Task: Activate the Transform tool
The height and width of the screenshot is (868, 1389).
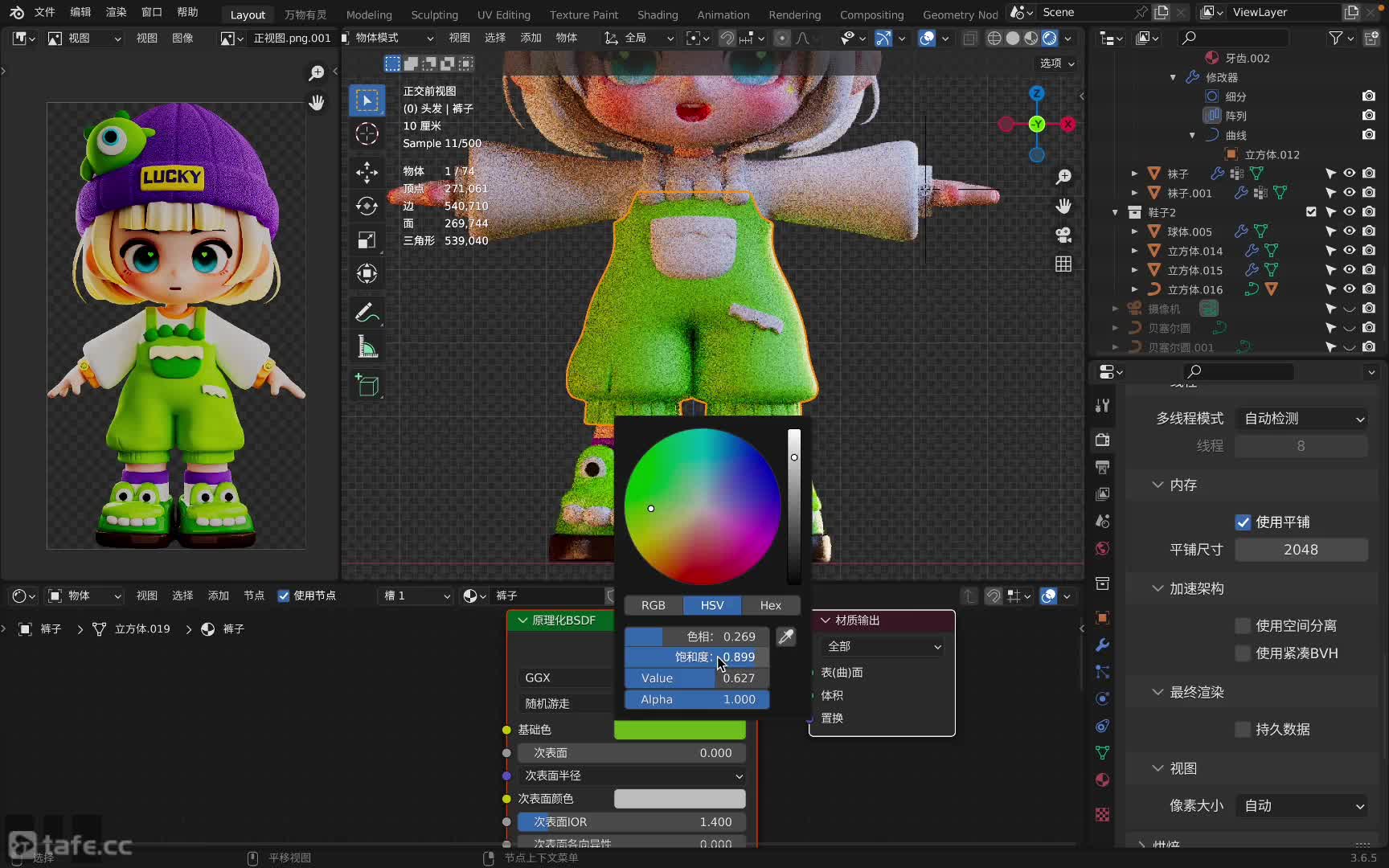Action: pyautogui.click(x=367, y=273)
